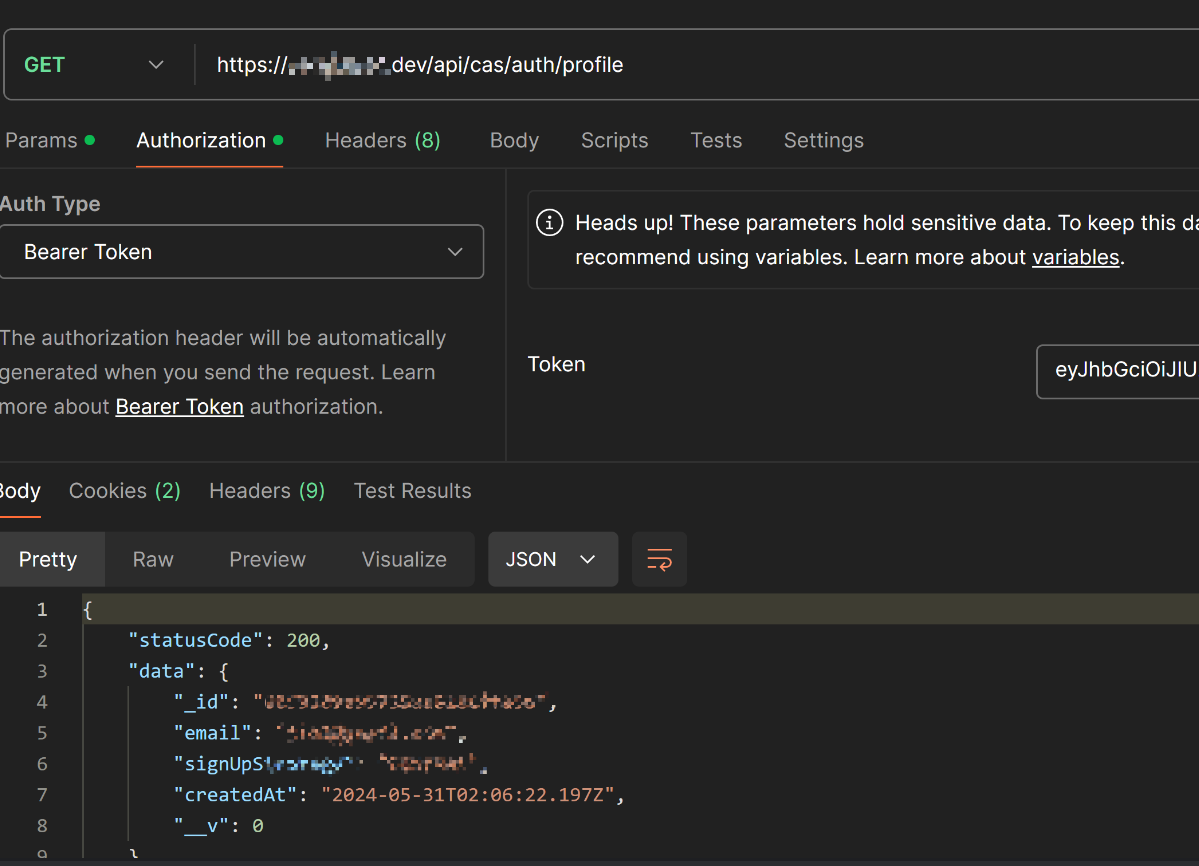
Task: Toggle the word wrap icon
Action: tap(659, 559)
